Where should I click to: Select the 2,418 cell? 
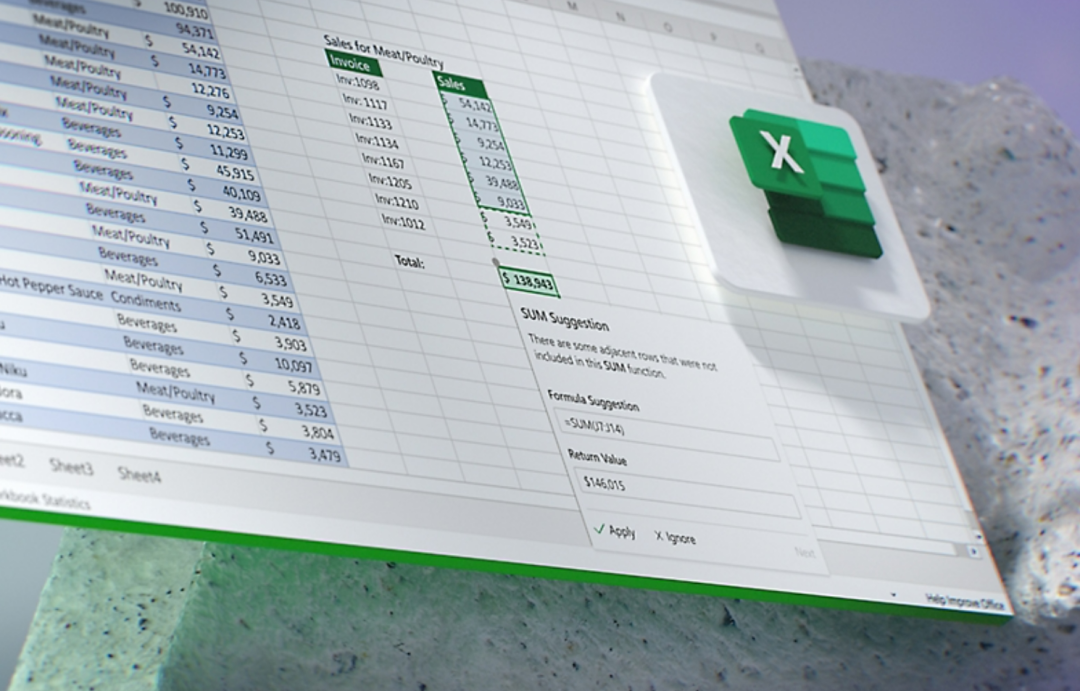[284, 322]
